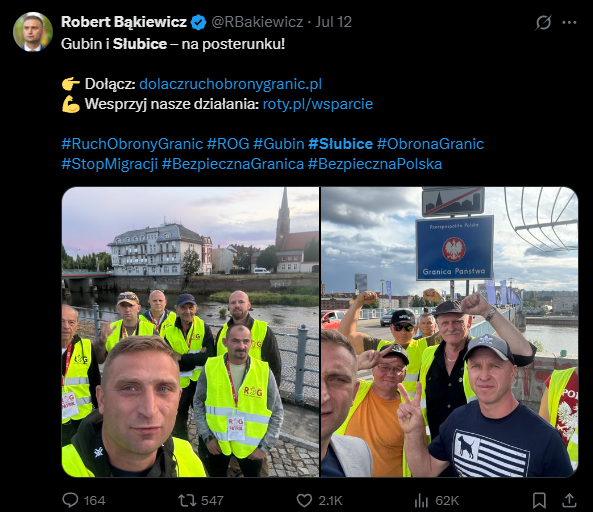Open Robert Bąkiewicz profile avatar

click(x=33, y=31)
